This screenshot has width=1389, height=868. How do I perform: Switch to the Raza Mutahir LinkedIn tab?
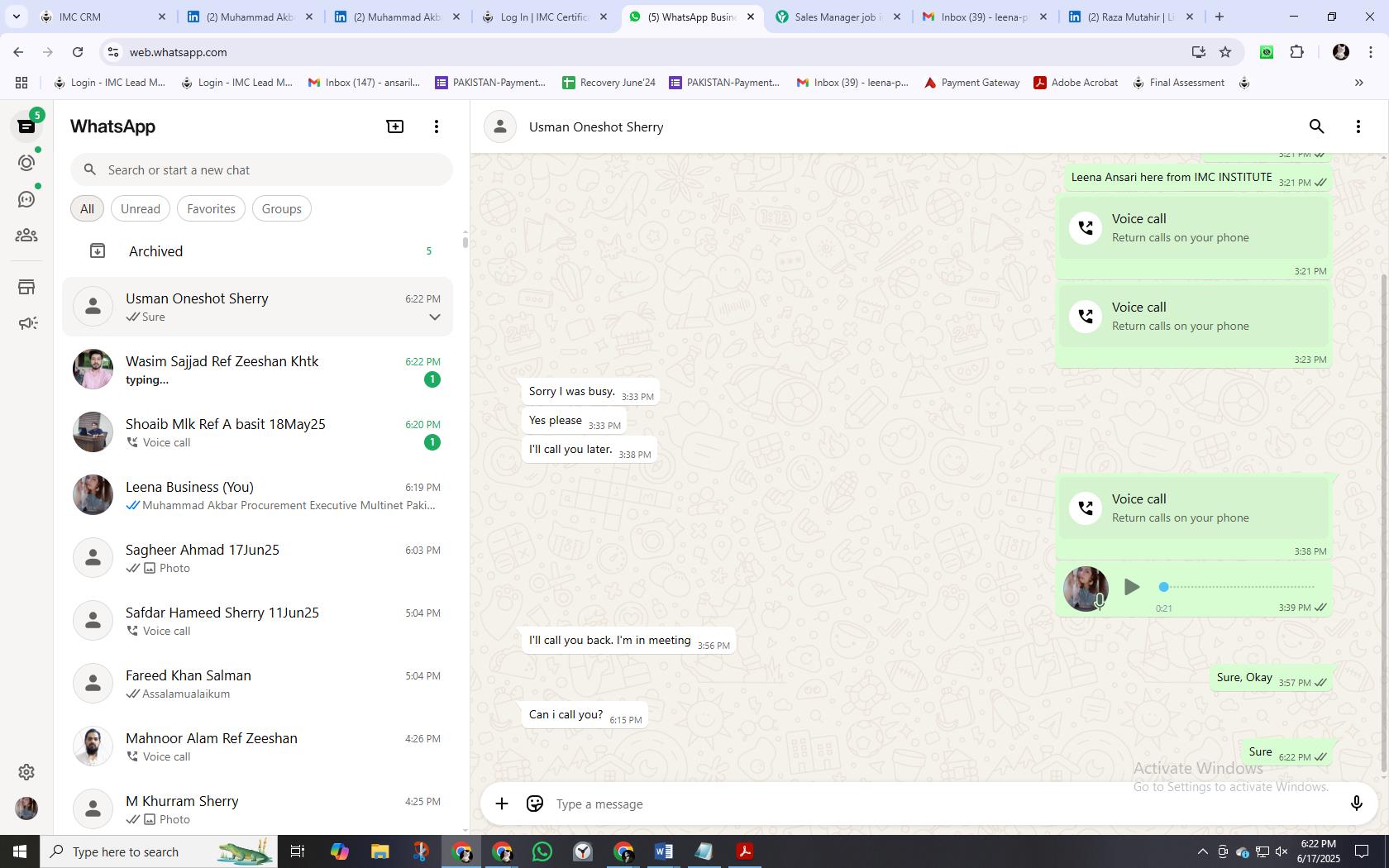click(1131, 17)
